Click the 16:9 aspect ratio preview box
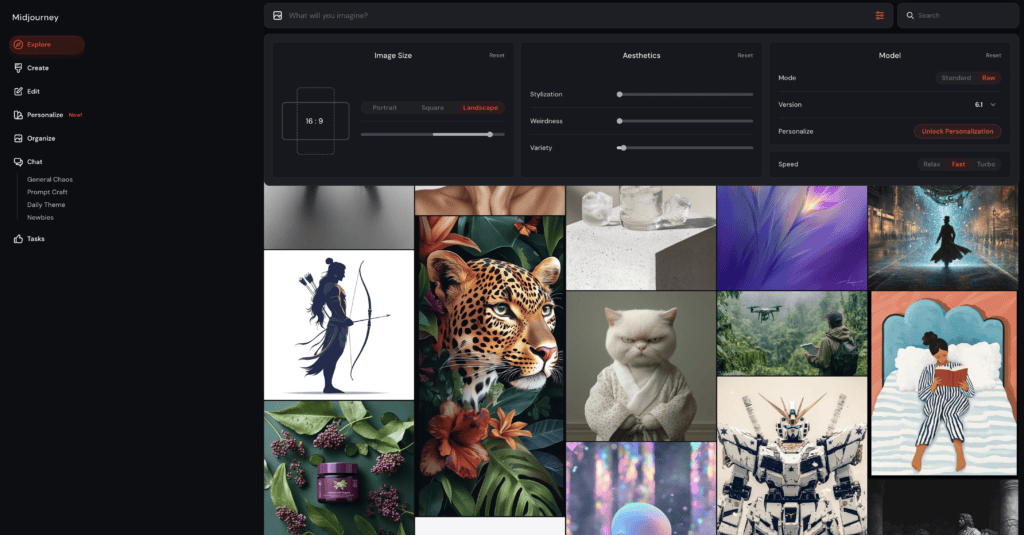 (x=315, y=122)
